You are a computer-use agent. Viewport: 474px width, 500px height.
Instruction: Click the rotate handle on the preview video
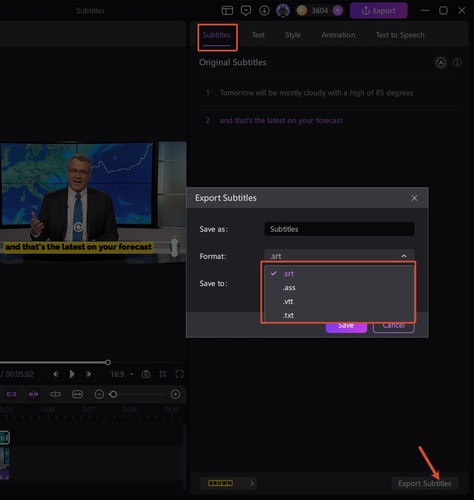[78, 227]
